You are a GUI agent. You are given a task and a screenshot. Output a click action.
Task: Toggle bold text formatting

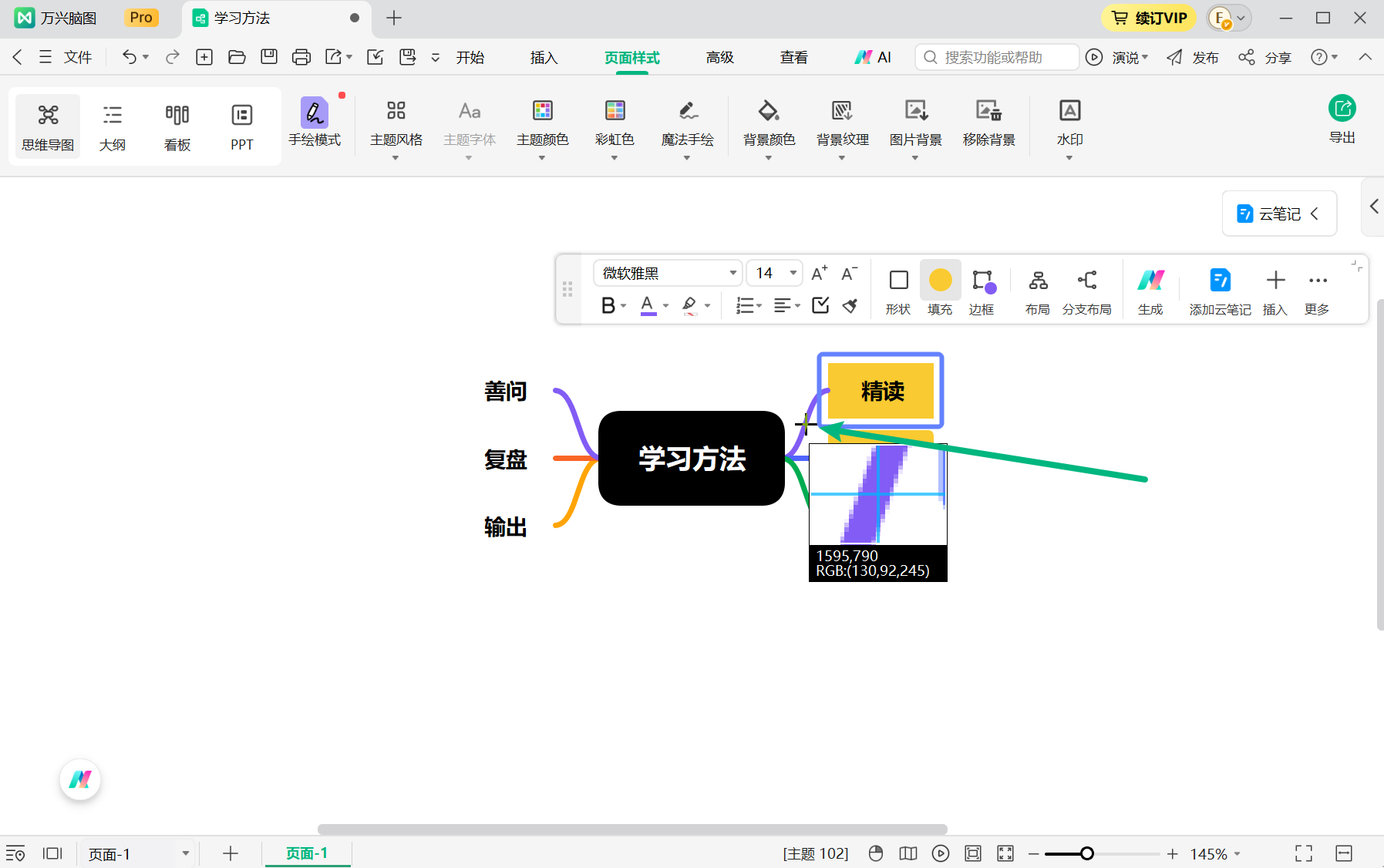point(608,305)
